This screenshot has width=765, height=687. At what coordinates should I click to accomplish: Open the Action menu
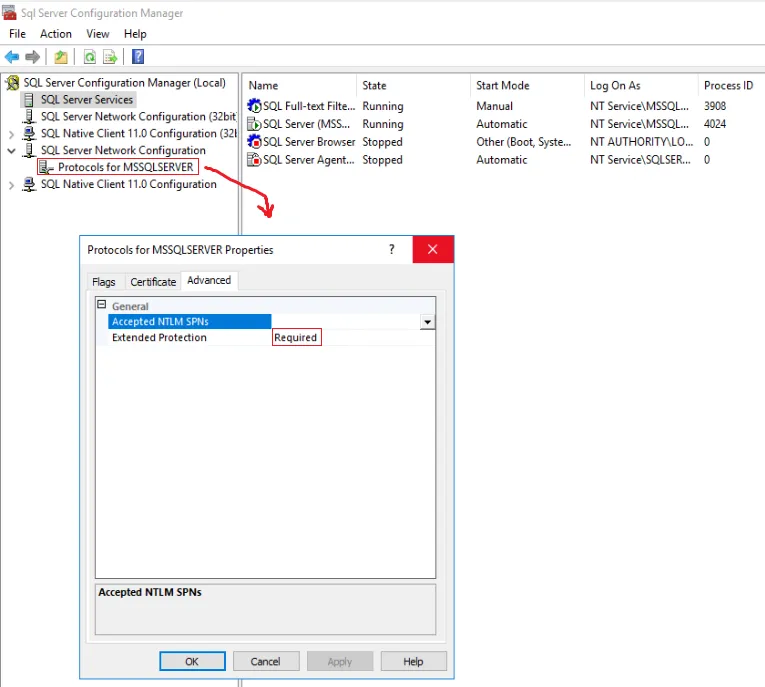[x=56, y=34]
